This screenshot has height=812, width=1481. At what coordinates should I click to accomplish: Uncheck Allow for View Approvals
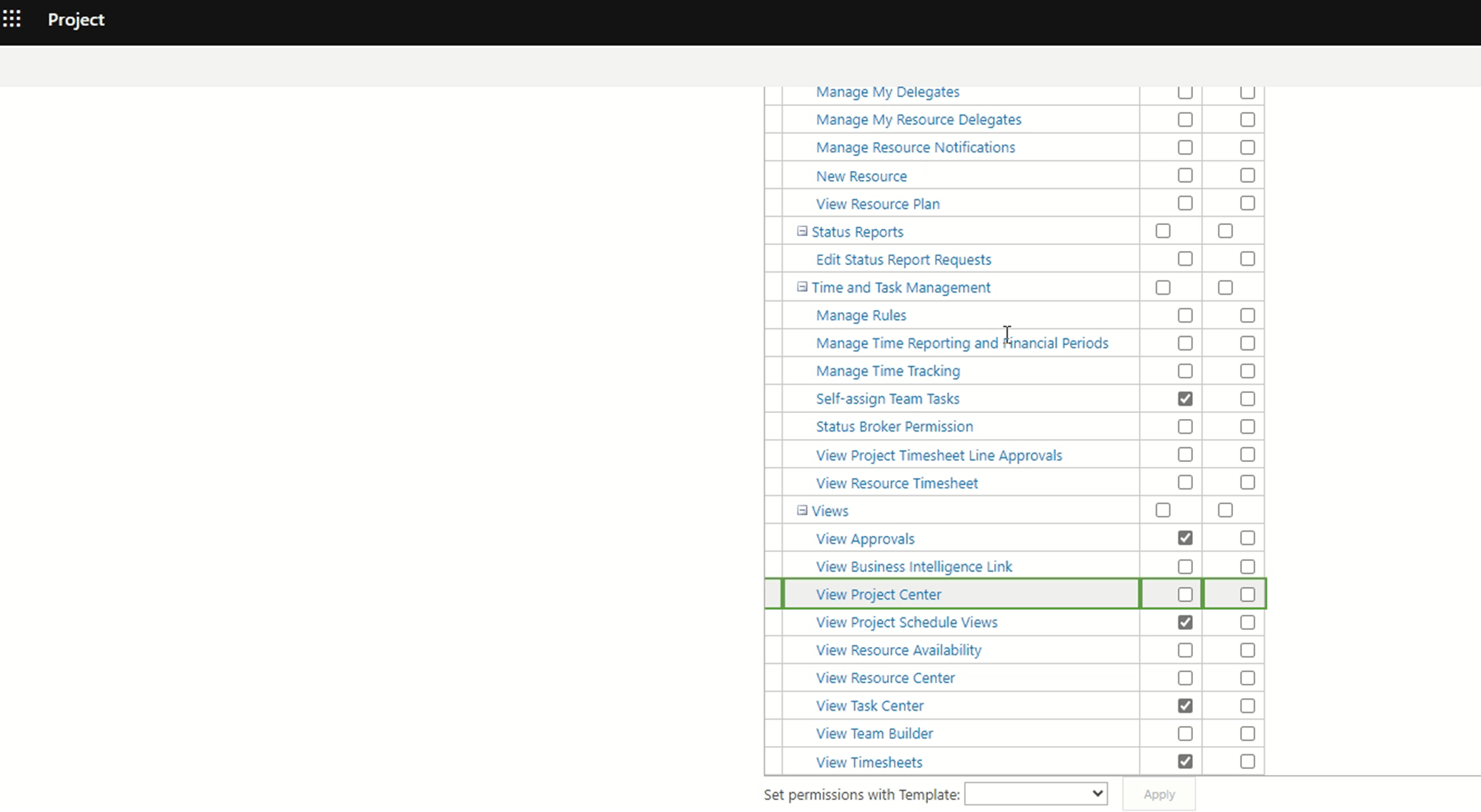(1185, 538)
